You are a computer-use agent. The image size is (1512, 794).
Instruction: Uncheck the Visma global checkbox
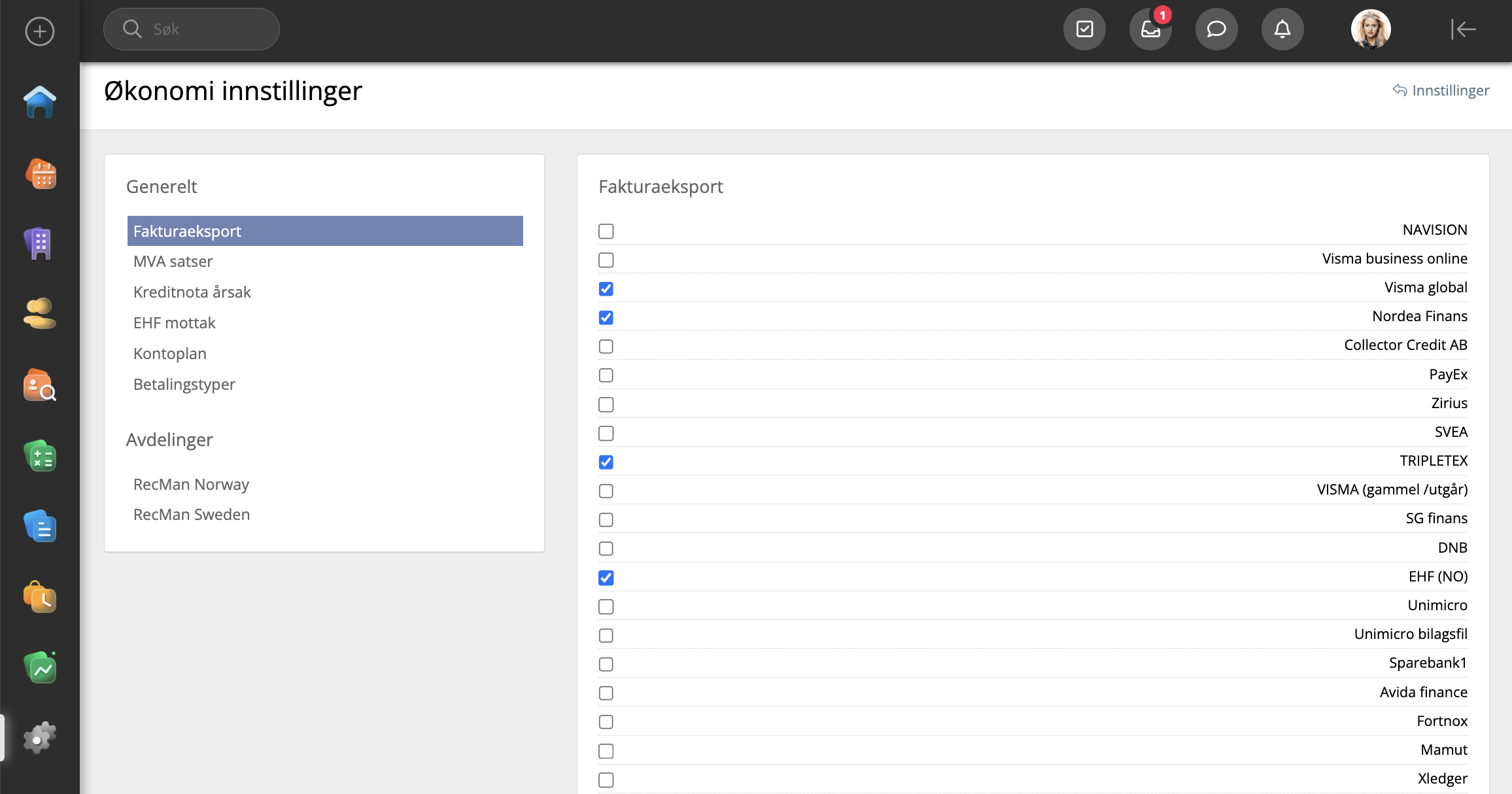[x=606, y=288]
